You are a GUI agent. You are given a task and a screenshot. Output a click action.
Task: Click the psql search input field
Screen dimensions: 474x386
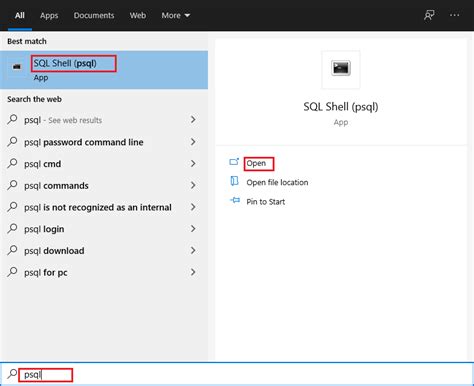point(237,374)
